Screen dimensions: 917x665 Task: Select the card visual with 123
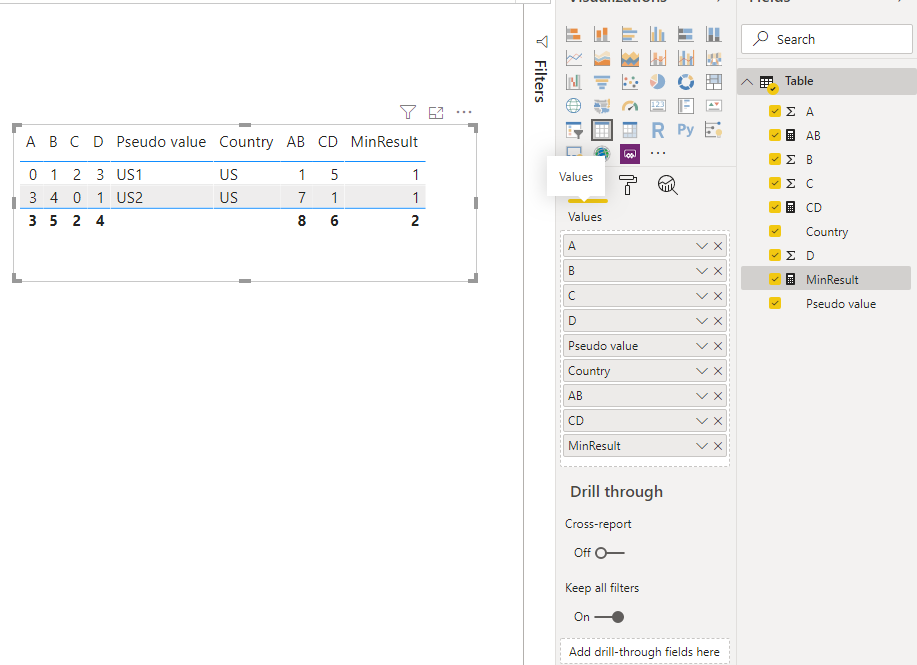pos(657,106)
